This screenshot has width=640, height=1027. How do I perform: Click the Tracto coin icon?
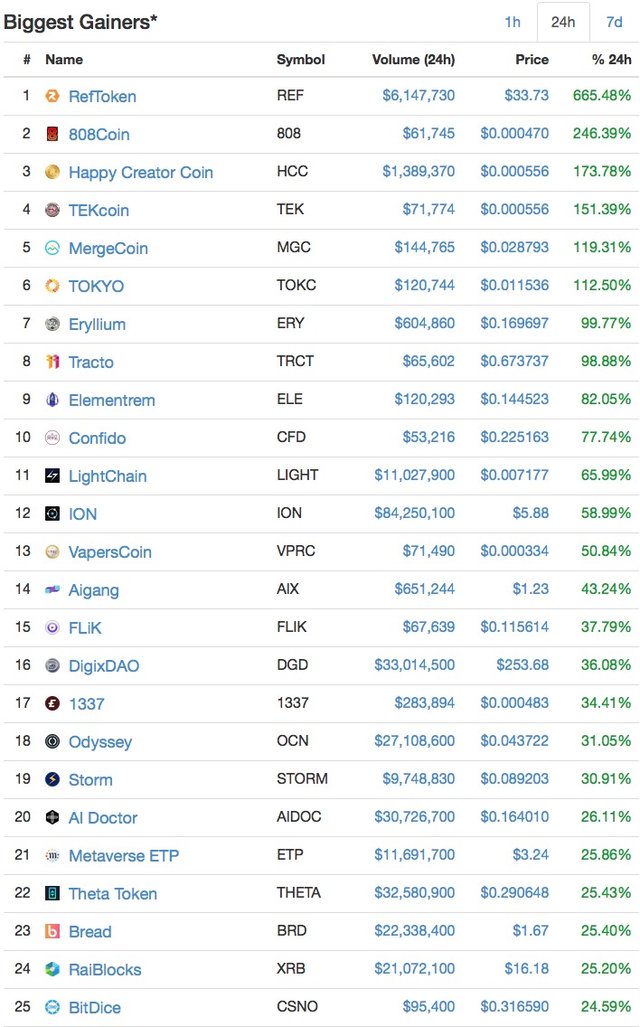click(53, 362)
